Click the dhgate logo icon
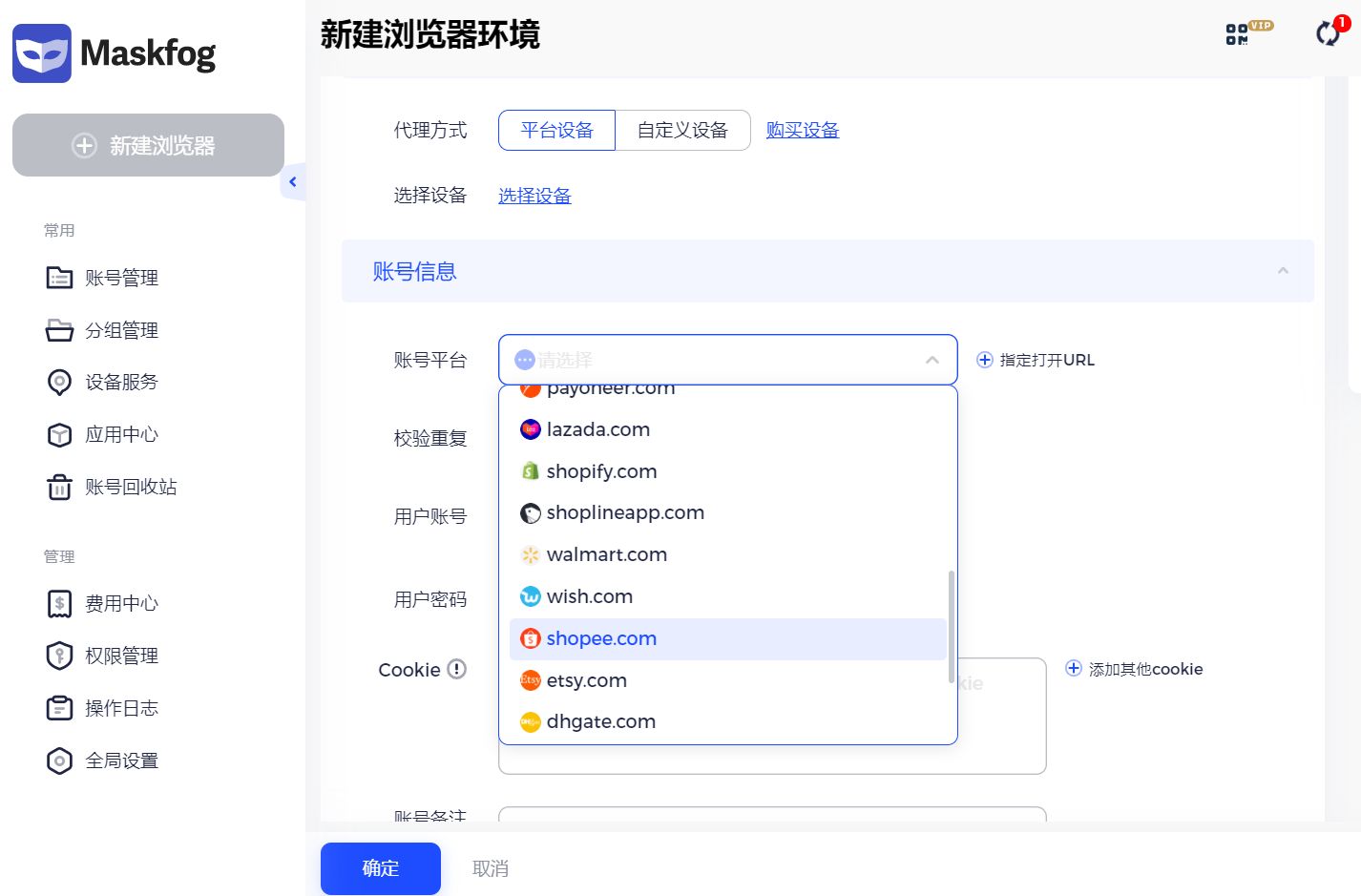Screen dimensions: 1361x896 coord(531,722)
